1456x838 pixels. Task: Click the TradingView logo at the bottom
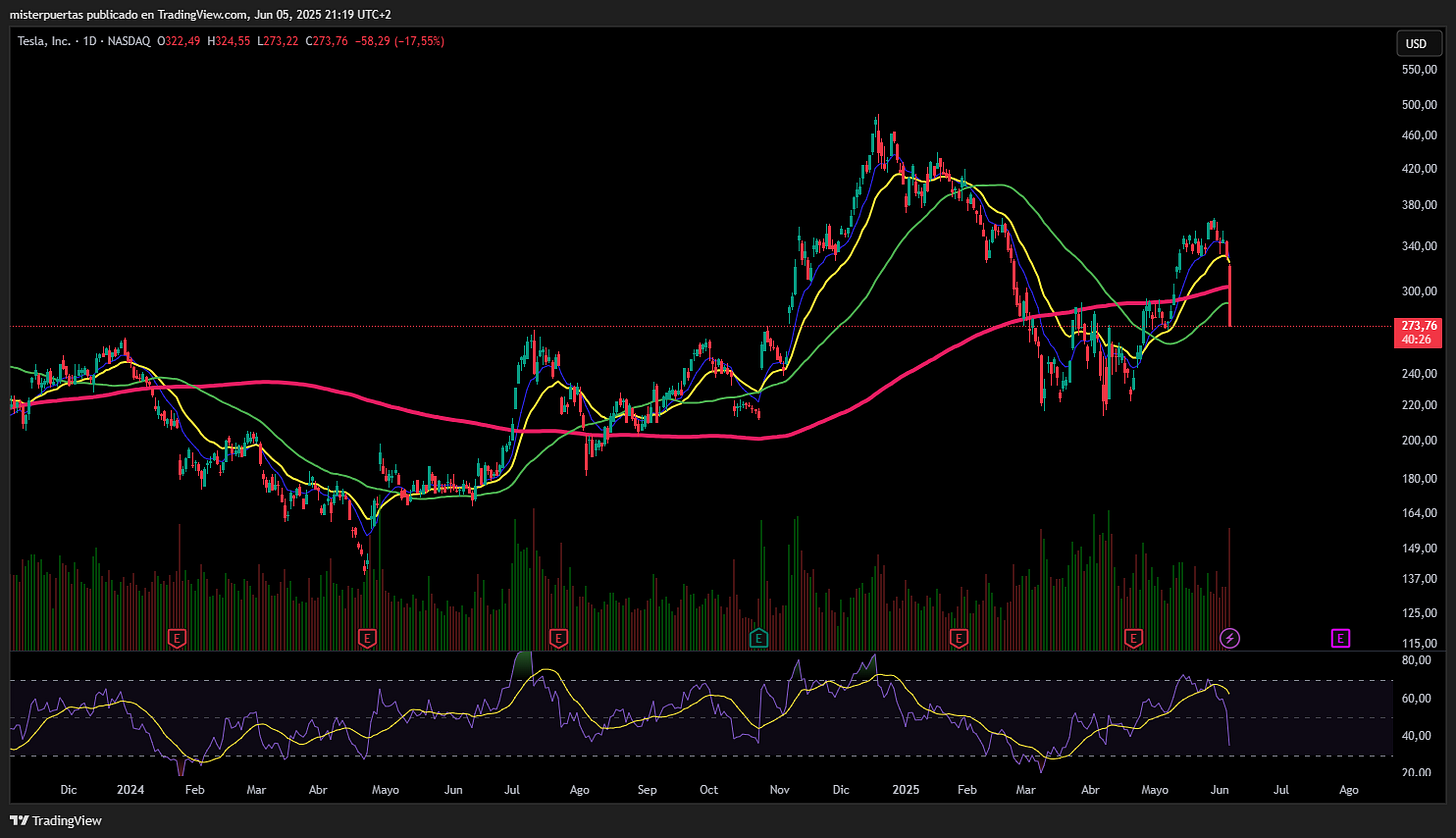pos(57,821)
